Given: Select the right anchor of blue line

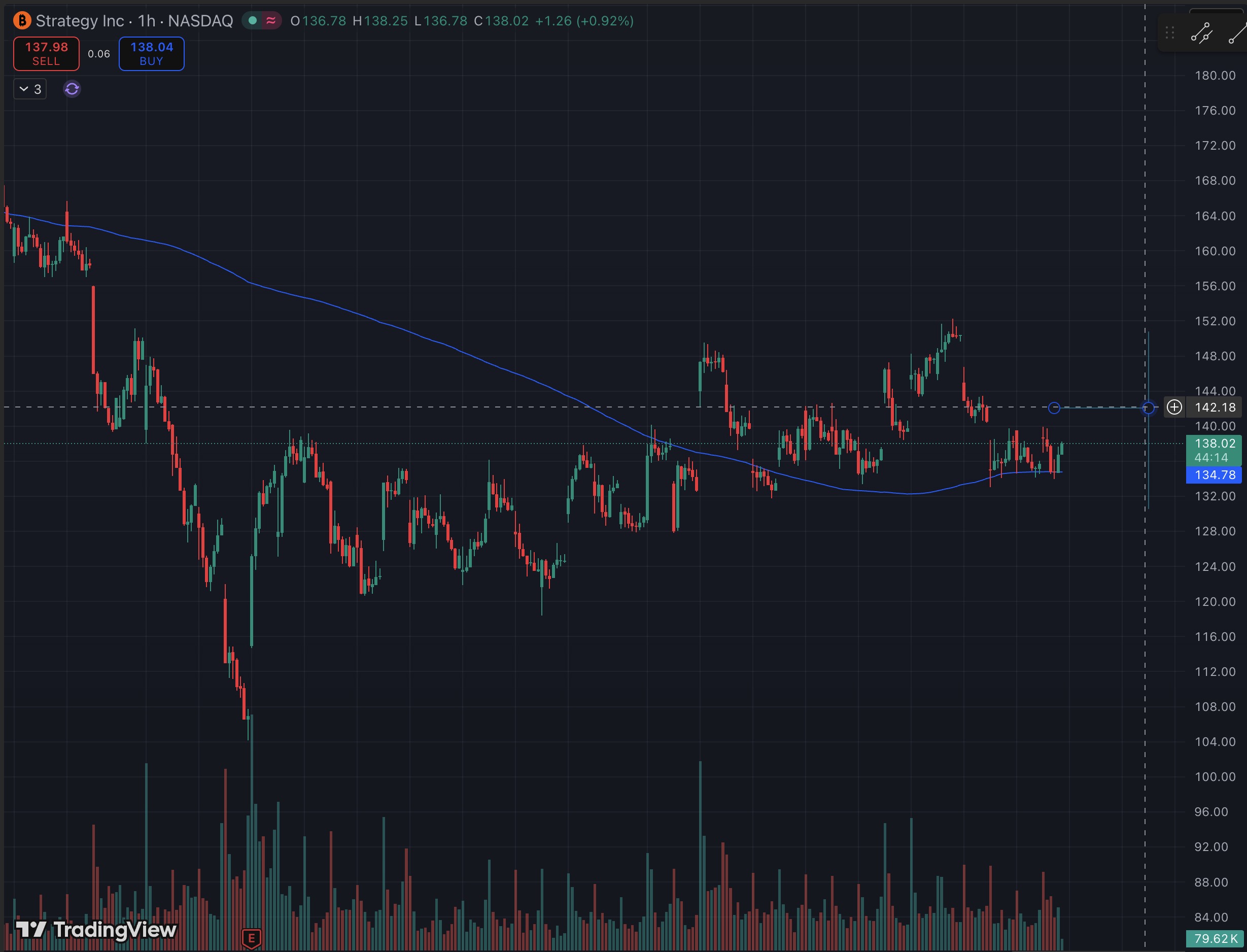Looking at the screenshot, I should (x=1149, y=408).
